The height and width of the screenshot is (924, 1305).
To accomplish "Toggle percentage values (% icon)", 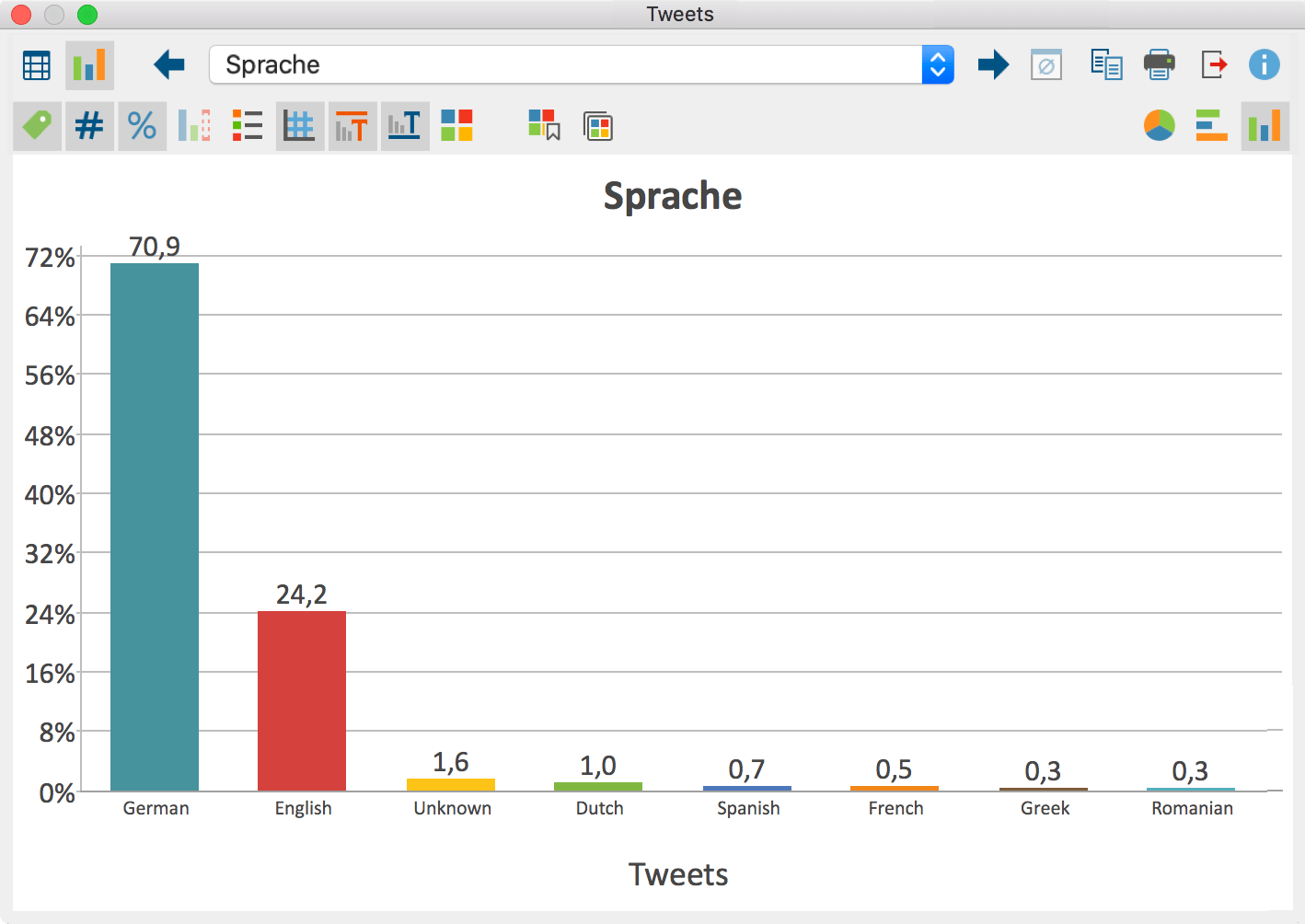I will [142, 125].
